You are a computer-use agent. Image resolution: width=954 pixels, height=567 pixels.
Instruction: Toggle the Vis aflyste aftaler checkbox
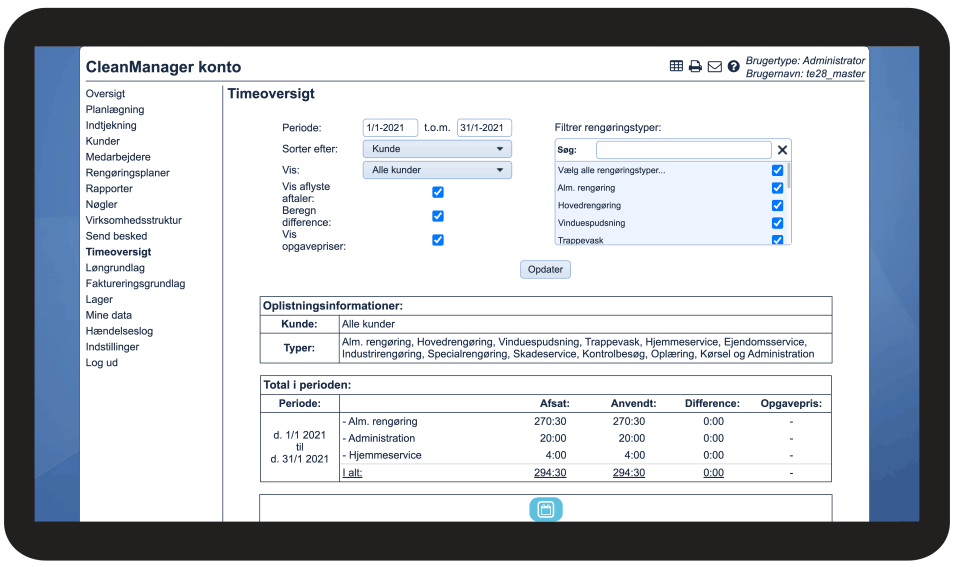click(x=438, y=192)
